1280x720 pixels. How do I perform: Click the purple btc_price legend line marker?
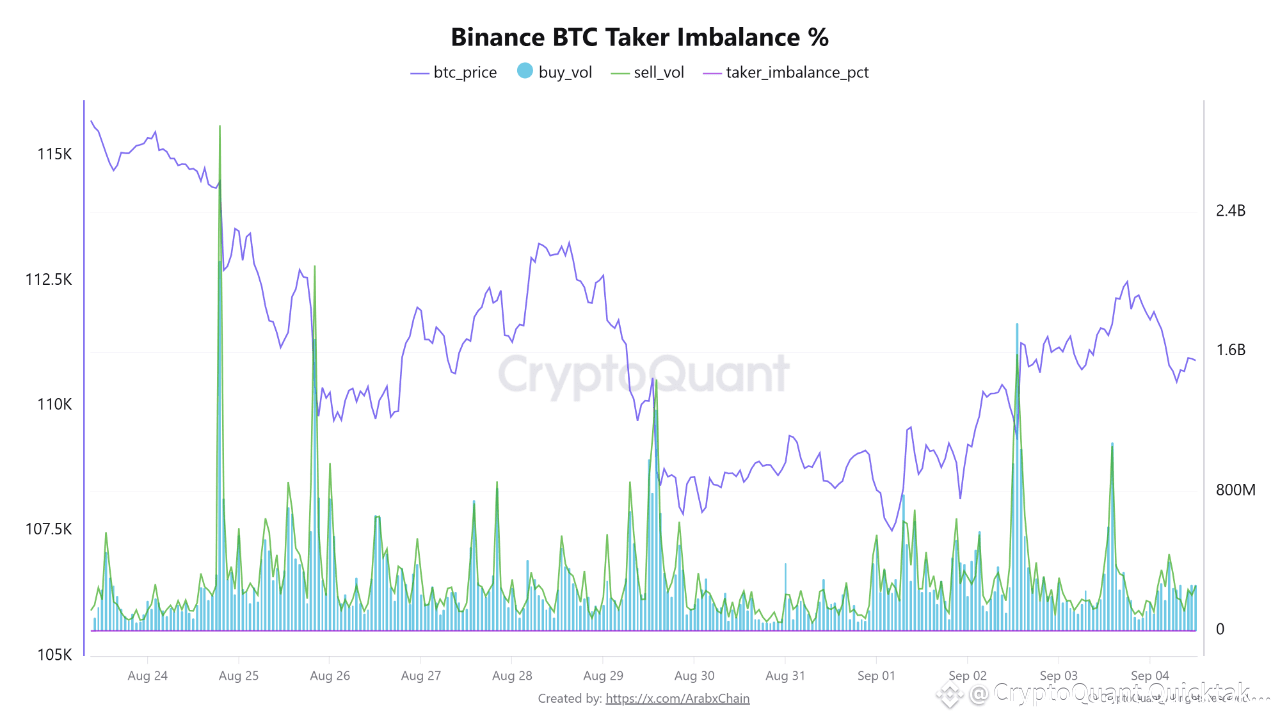coord(419,72)
